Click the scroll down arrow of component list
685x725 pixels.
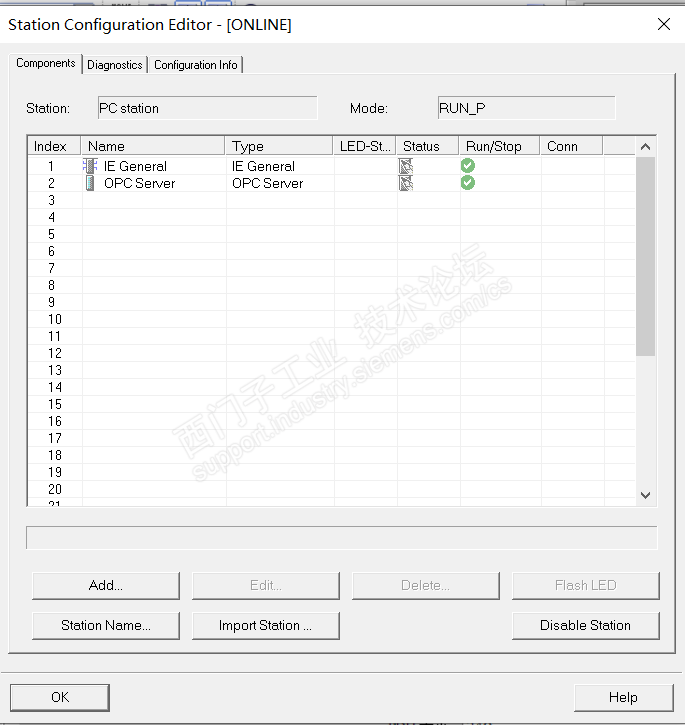coord(646,495)
